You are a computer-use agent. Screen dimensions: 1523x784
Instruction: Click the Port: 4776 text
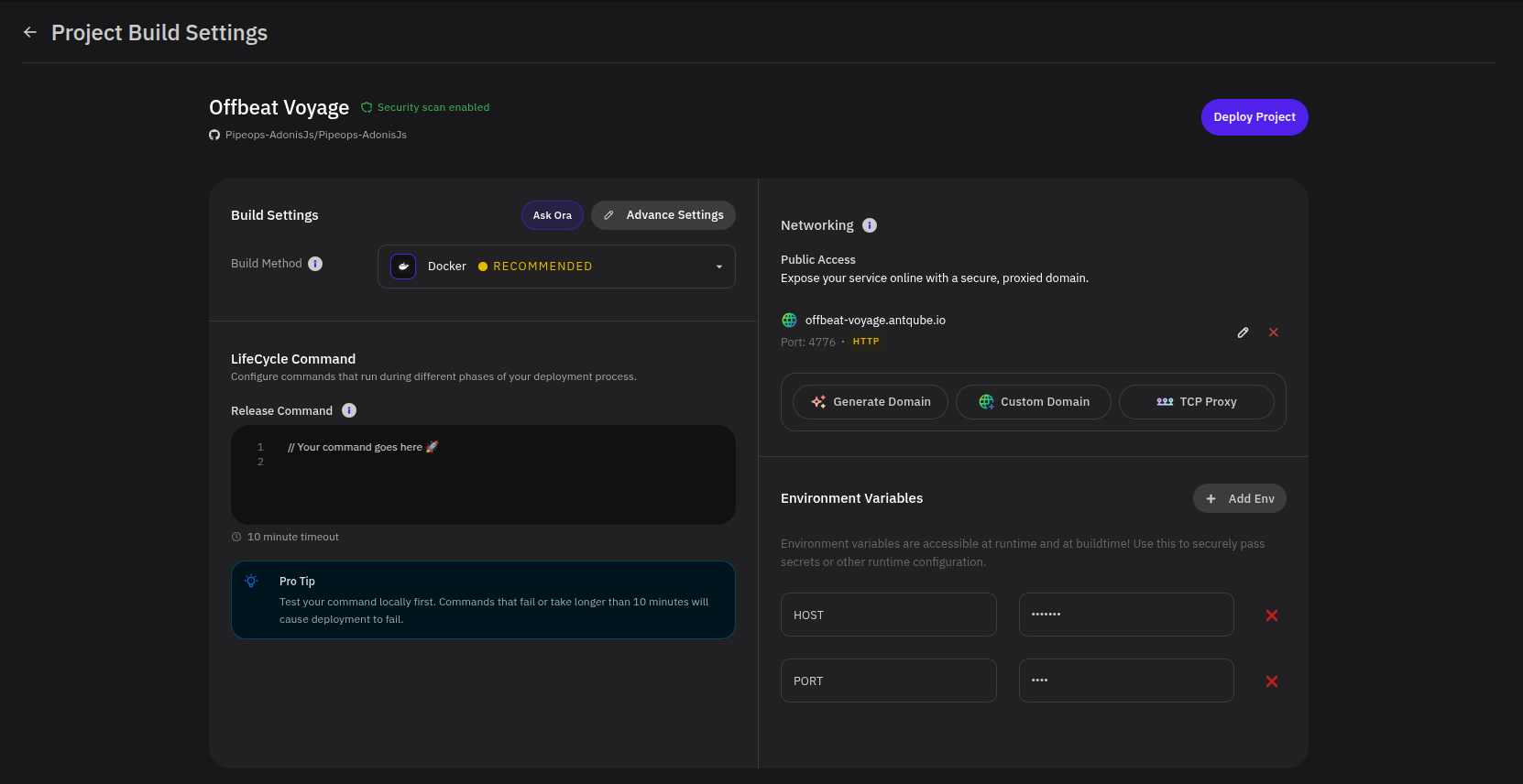[808, 342]
